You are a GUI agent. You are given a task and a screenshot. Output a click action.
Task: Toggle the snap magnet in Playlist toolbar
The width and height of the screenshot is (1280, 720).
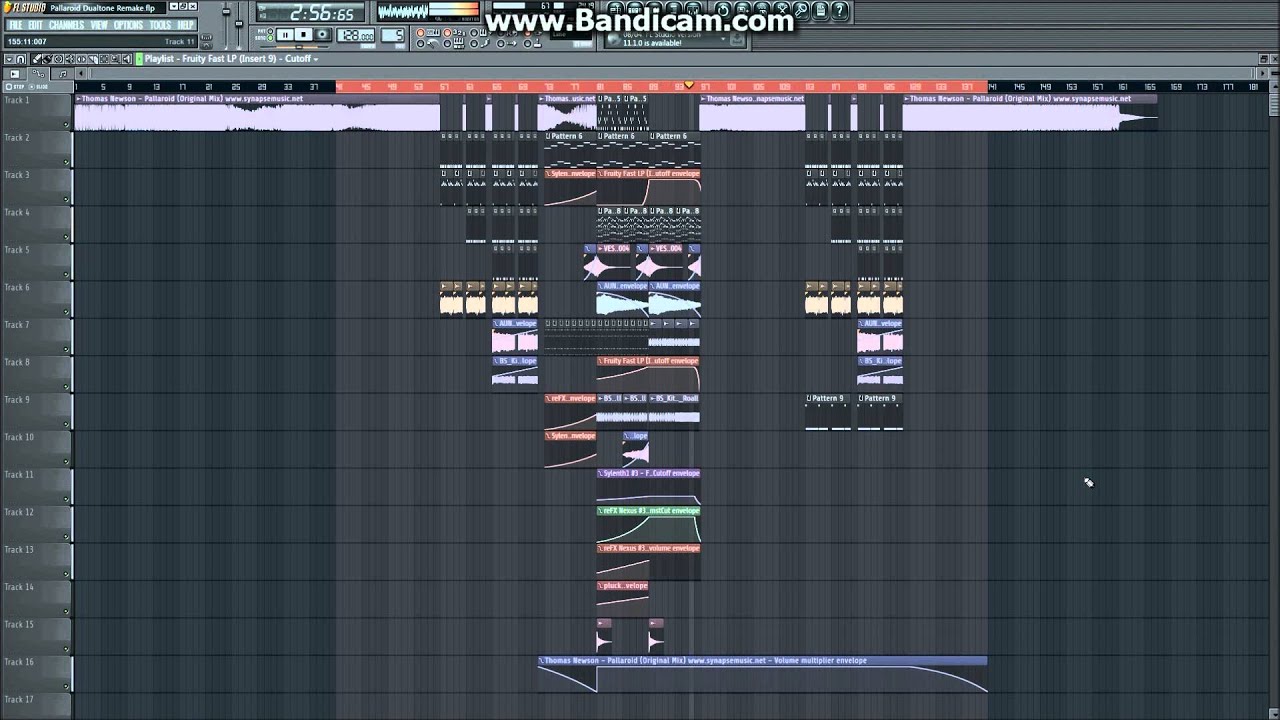(x=20, y=59)
